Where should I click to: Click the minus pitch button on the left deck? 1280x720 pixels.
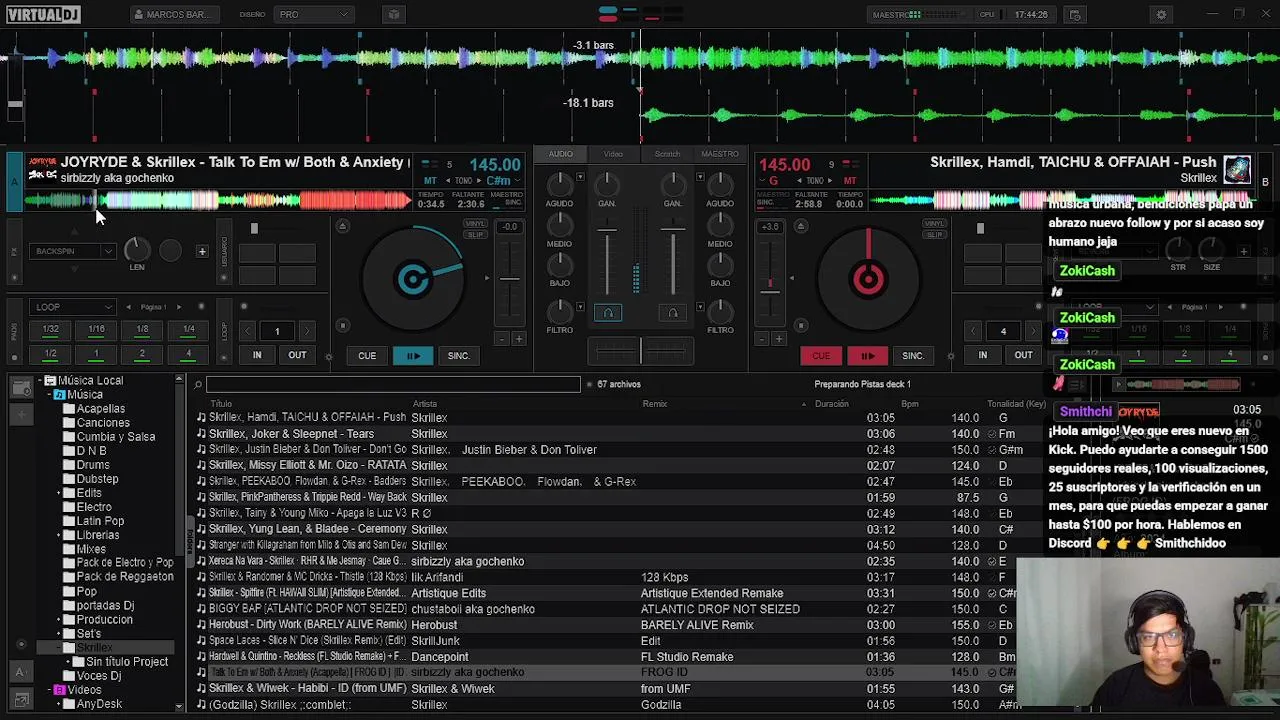501,339
